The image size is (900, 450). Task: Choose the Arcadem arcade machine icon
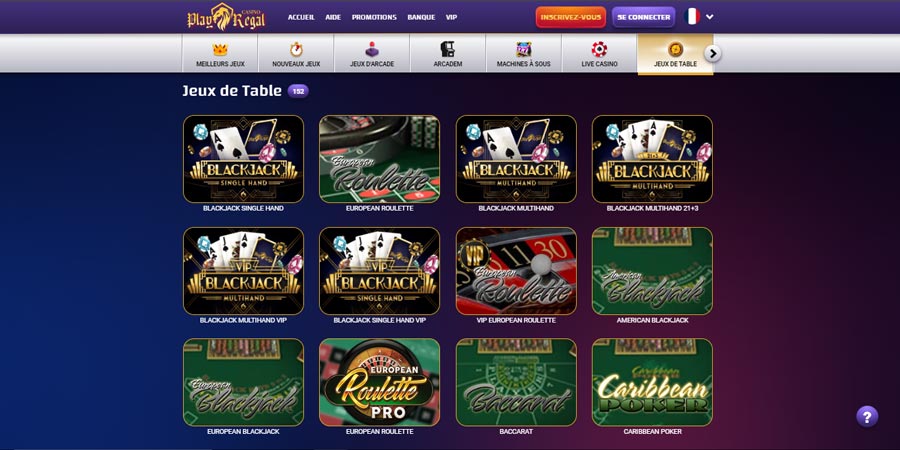pos(448,49)
